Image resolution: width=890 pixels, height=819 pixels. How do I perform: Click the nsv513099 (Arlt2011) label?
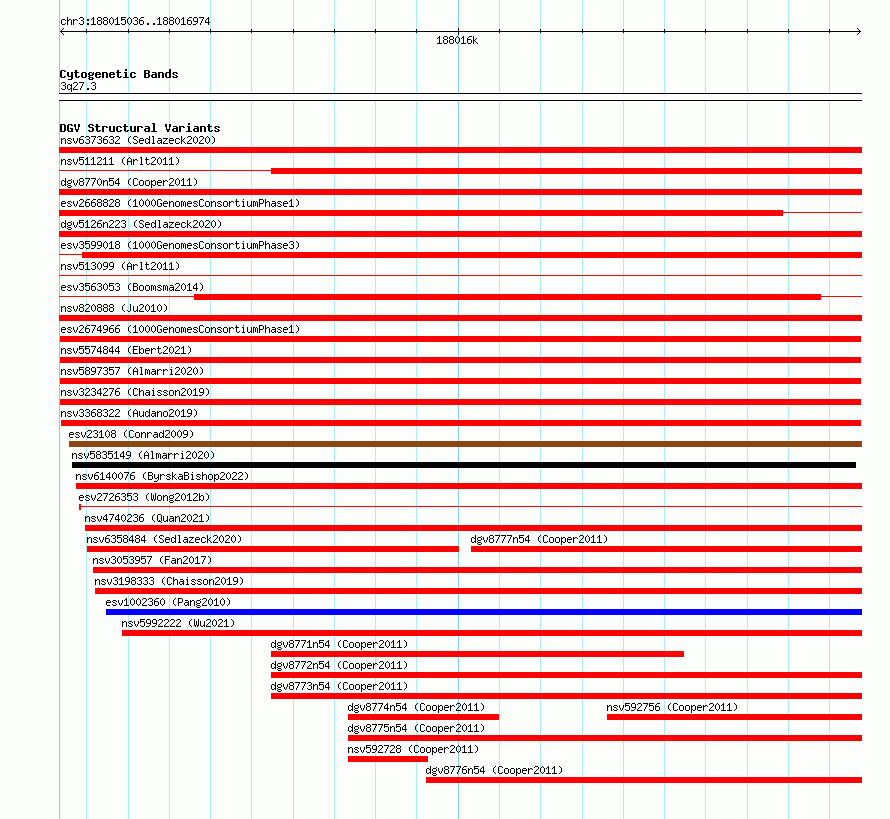tap(120, 266)
